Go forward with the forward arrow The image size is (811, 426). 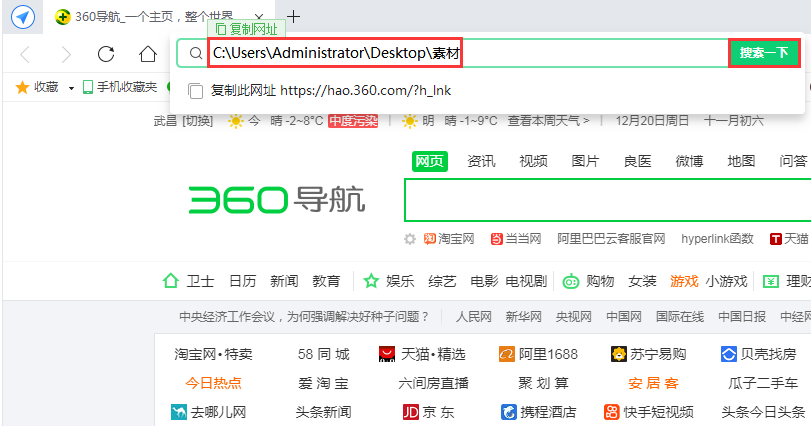(66, 54)
